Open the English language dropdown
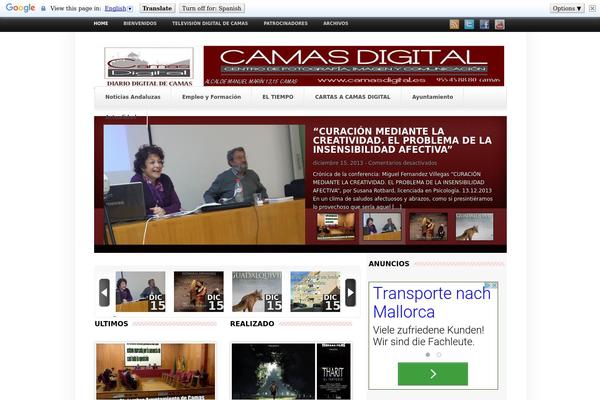The width and height of the screenshot is (600, 400). point(119,8)
